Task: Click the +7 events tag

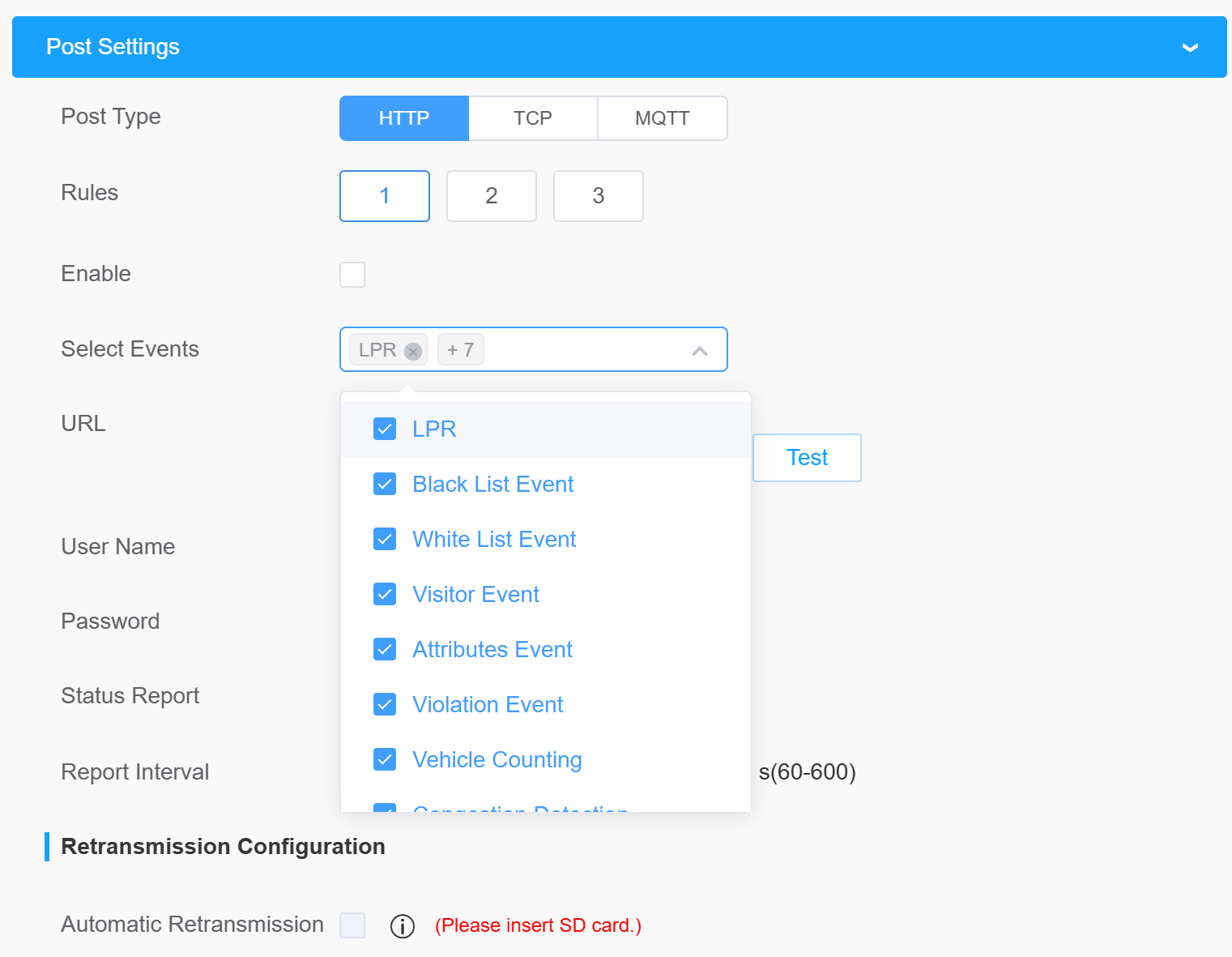Action: click(461, 350)
